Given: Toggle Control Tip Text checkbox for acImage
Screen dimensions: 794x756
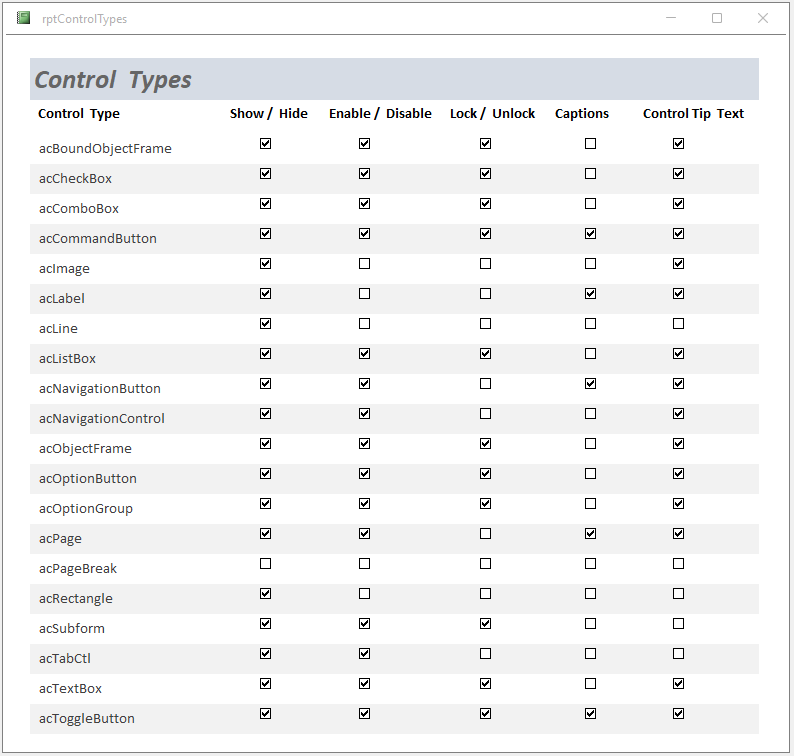Looking at the screenshot, I should tap(678, 263).
